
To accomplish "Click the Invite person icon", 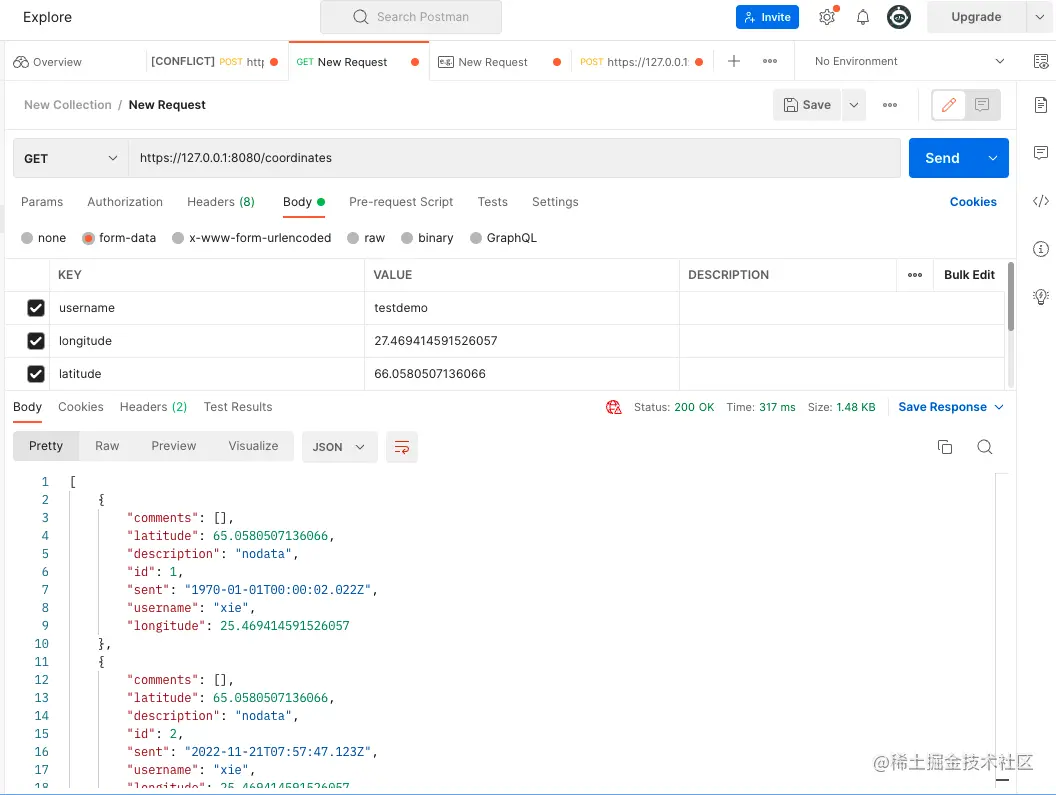I will coord(750,18).
